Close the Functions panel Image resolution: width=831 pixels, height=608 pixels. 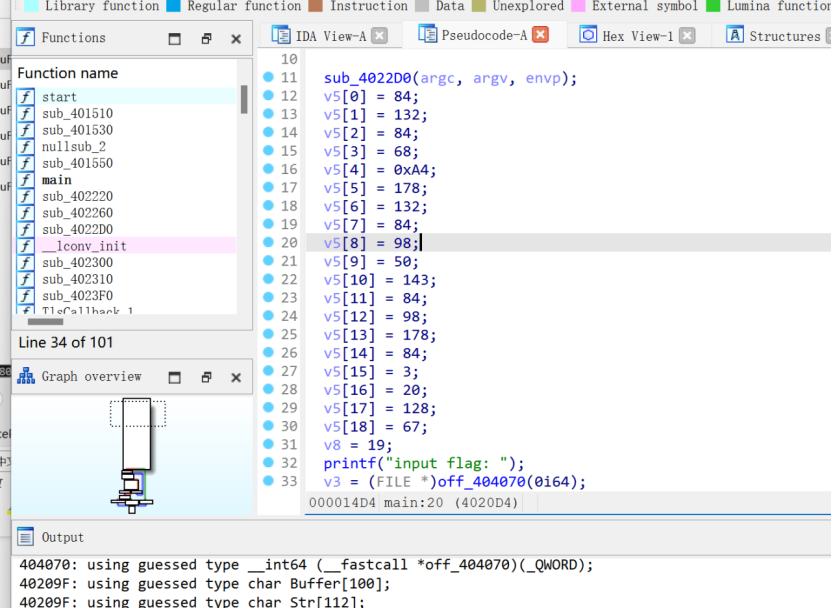point(236,39)
